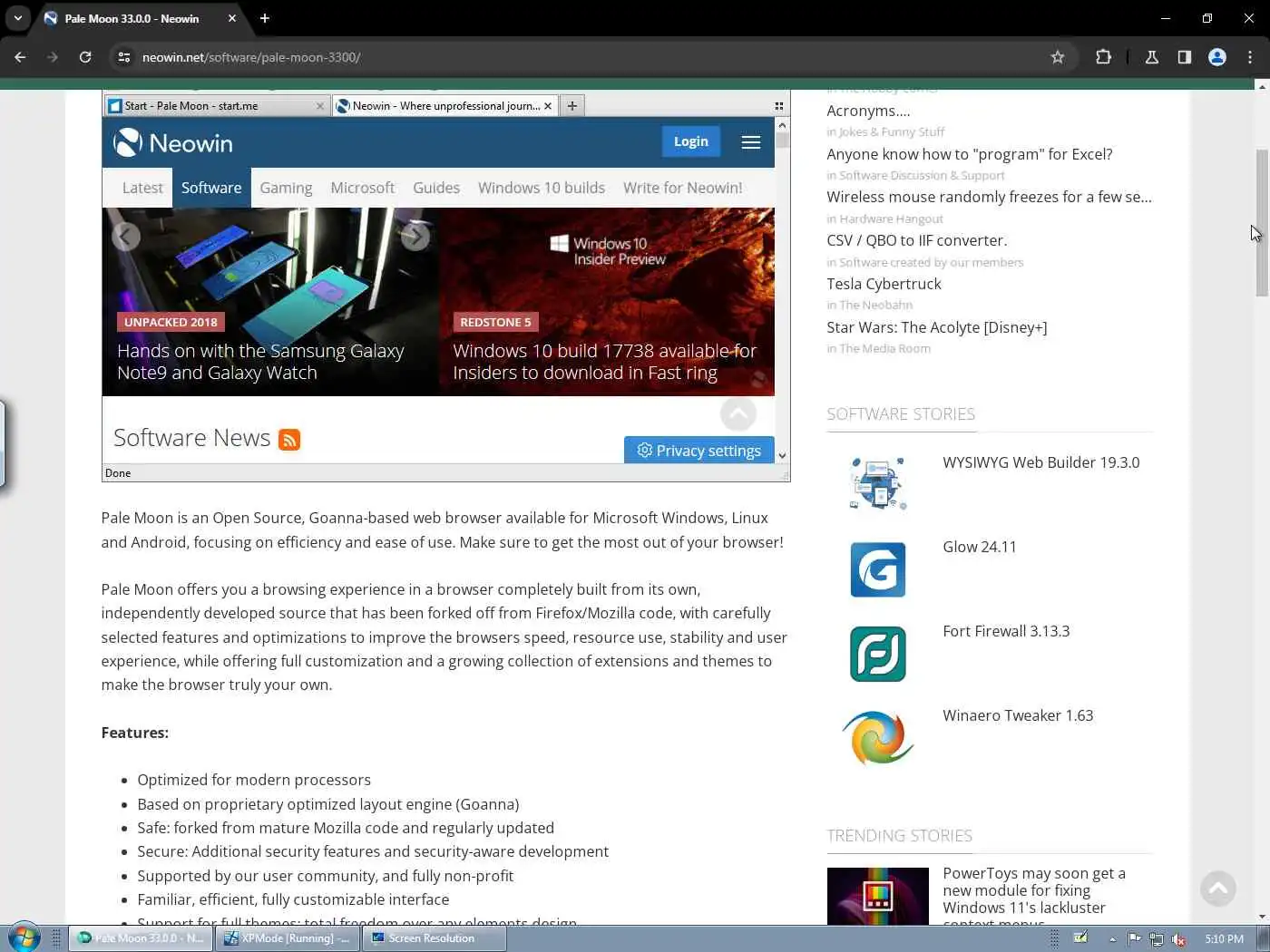Open Star Wars: The Acolyte link

click(936, 327)
